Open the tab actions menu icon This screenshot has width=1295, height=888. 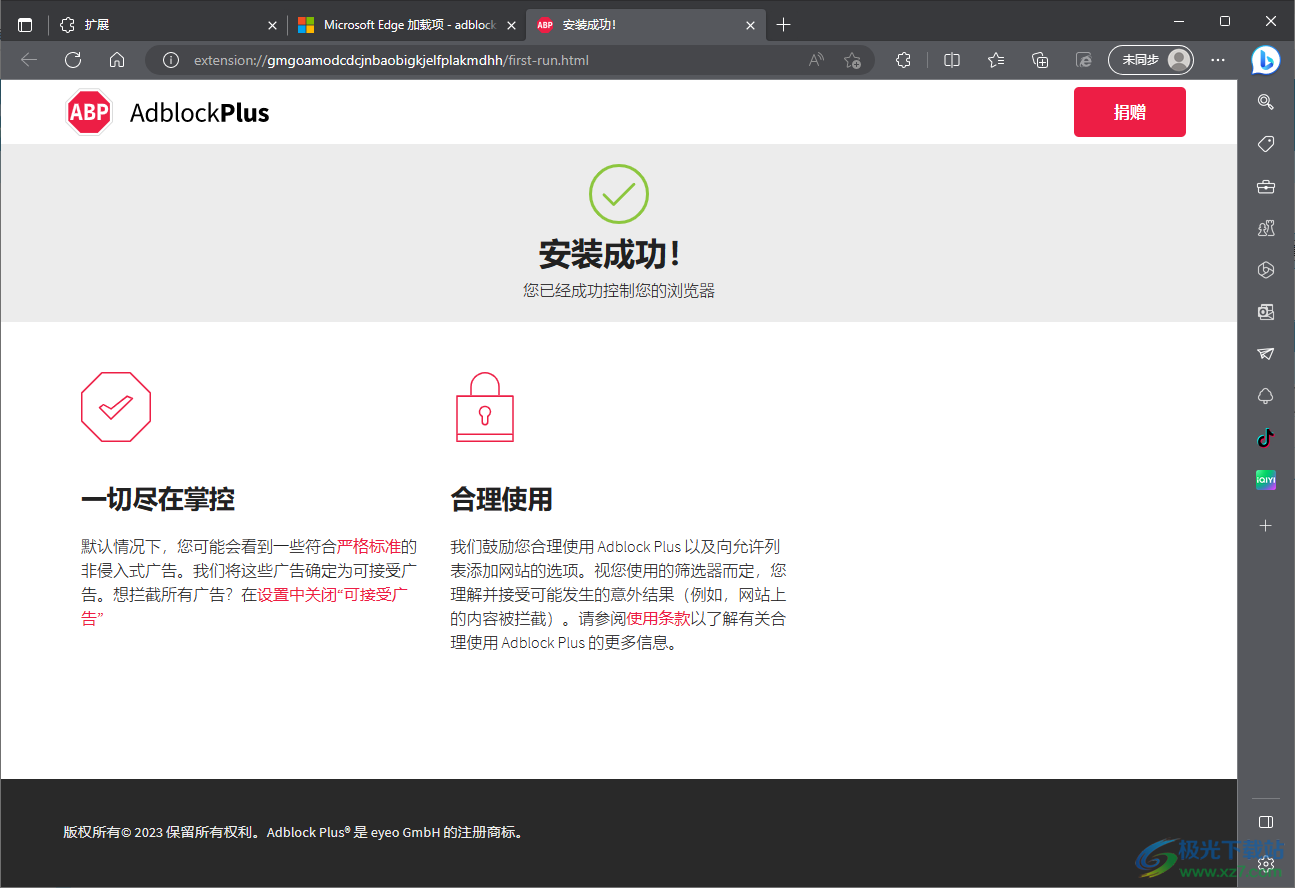(x=25, y=25)
